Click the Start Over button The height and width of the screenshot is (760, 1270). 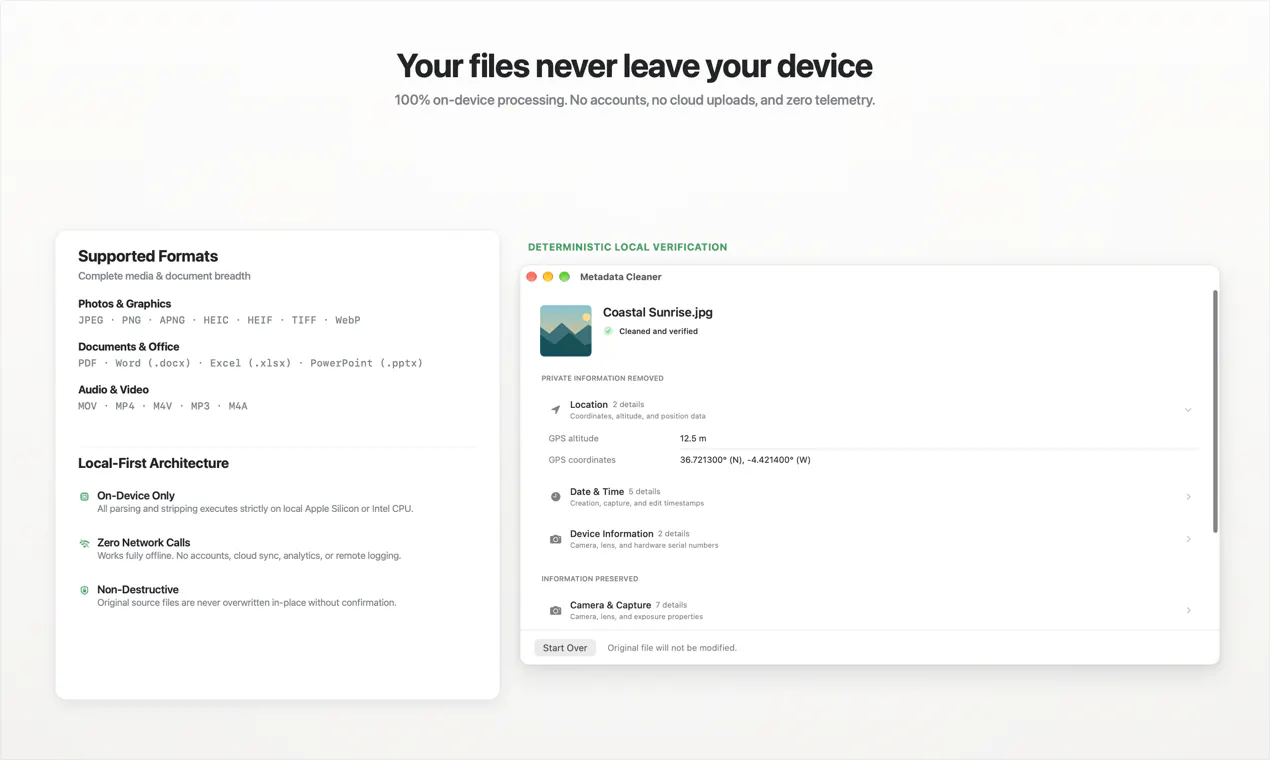pos(565,648)
